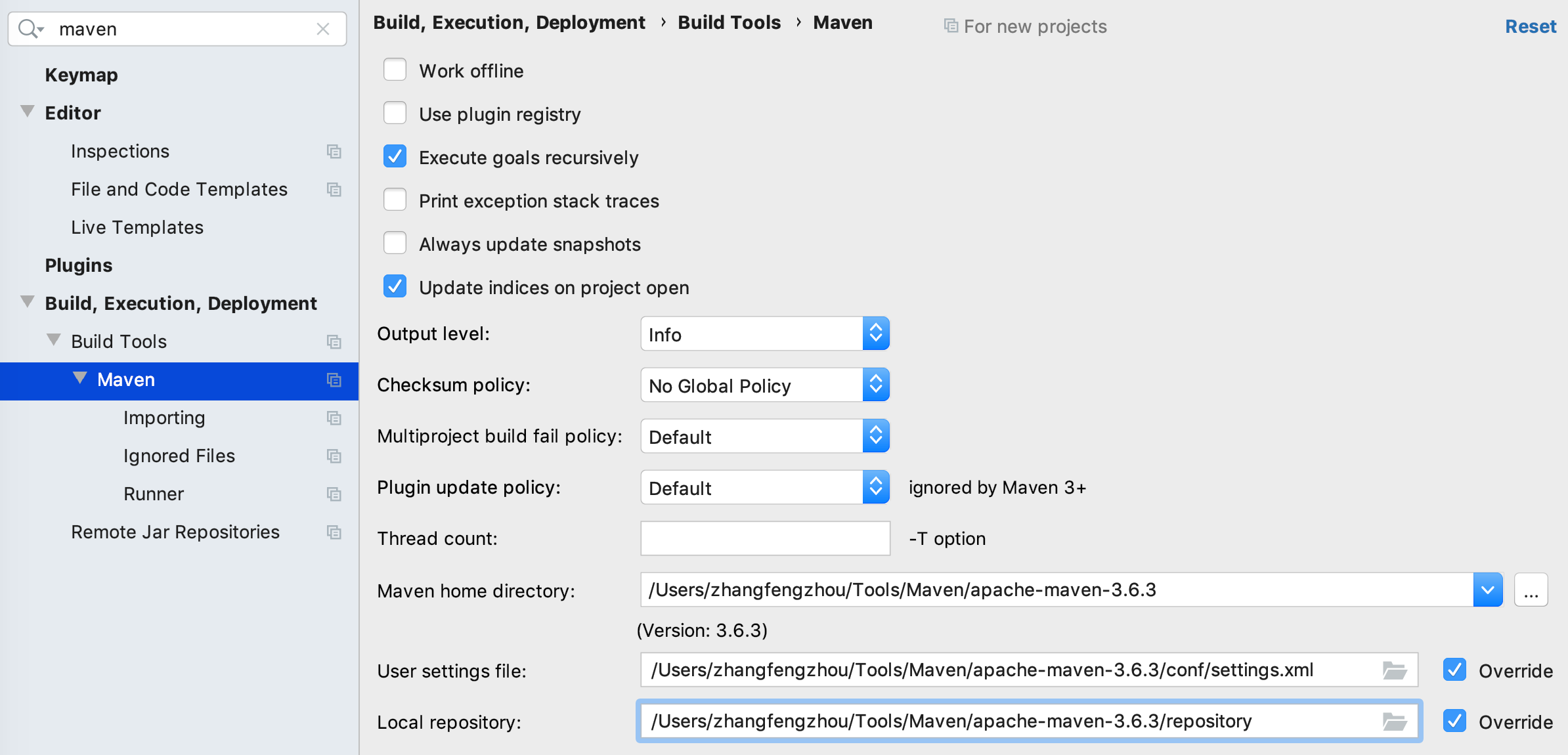Click folder icon in Local repository field

click(1394, 722)
